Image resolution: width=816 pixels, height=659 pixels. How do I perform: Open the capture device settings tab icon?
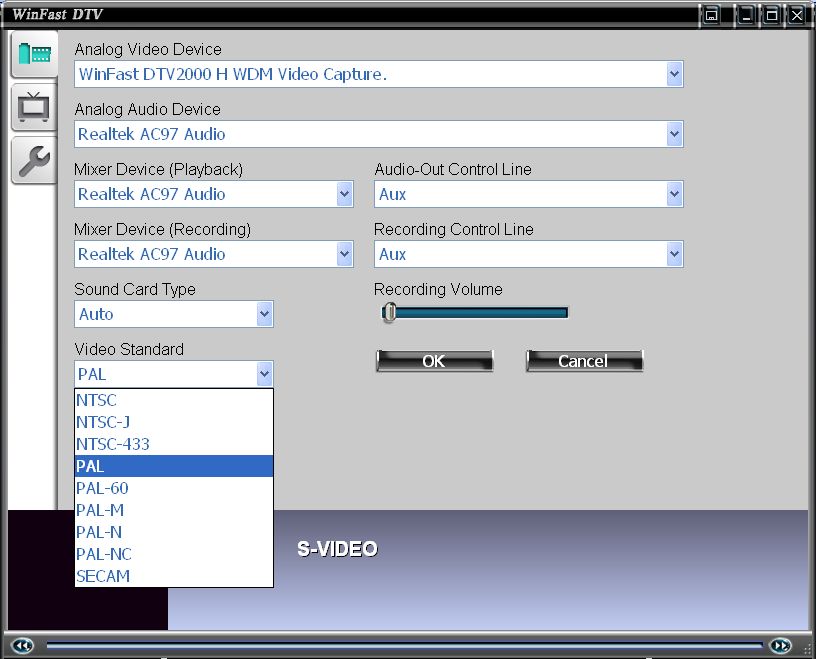[x=34, y=54]
